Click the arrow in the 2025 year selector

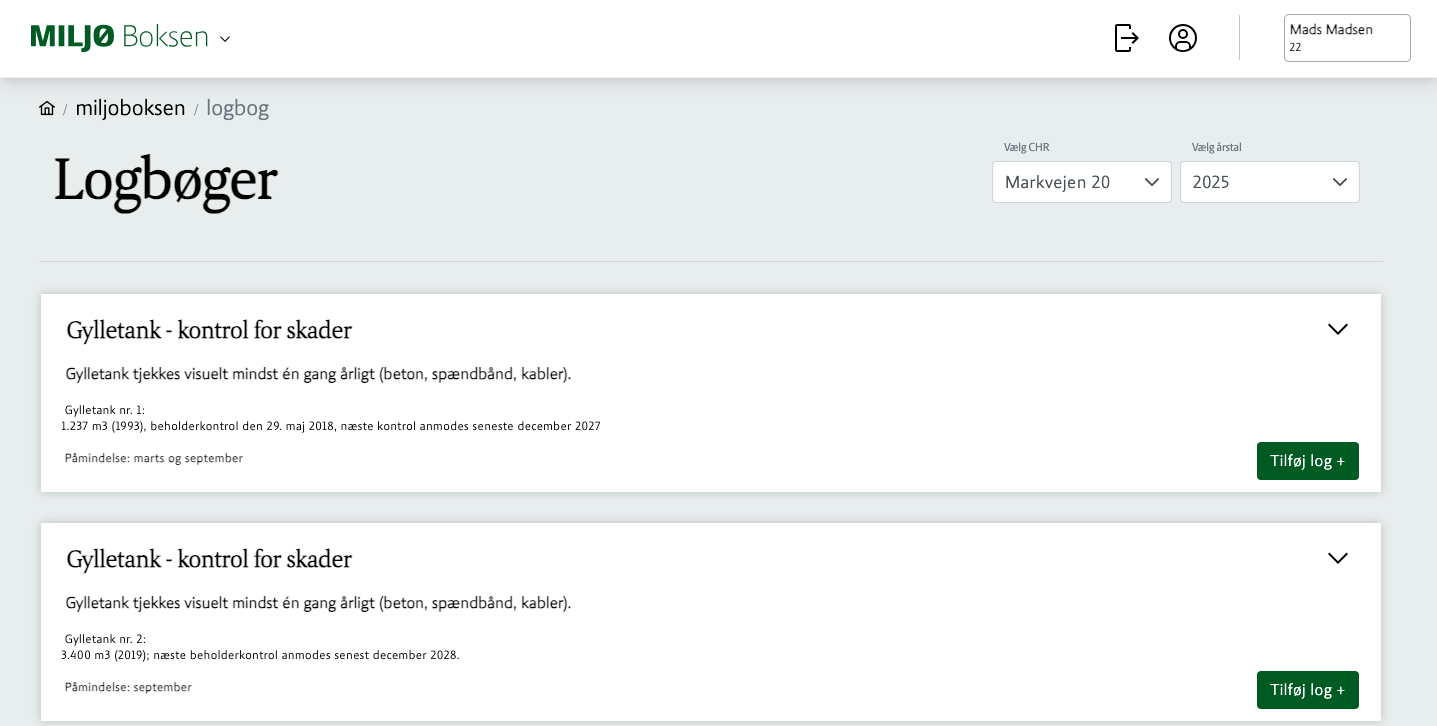tap(1339, 182)
